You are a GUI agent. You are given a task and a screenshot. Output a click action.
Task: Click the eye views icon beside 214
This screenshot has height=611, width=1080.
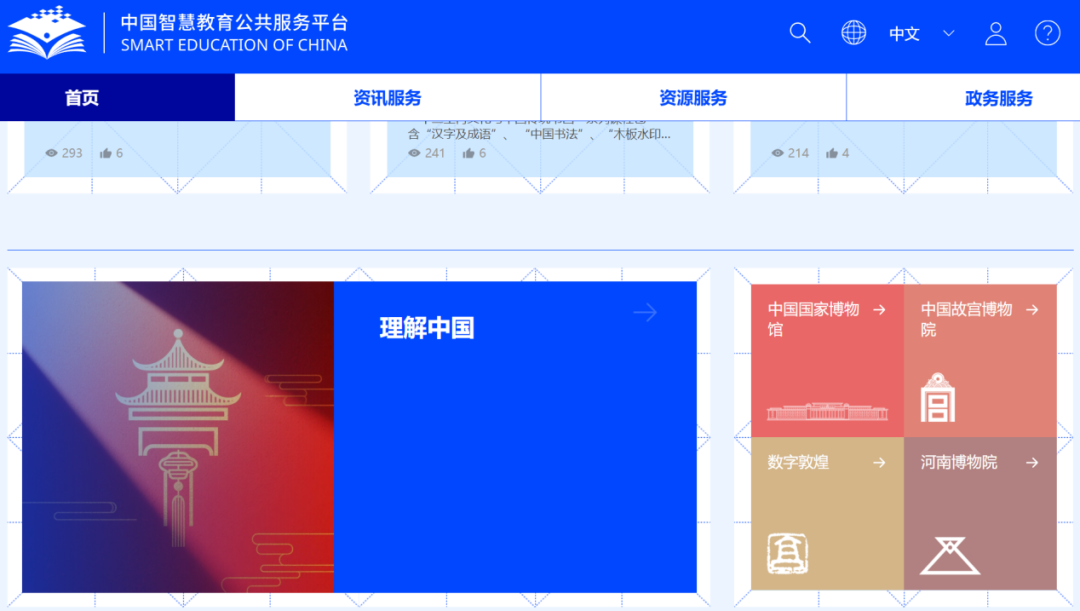pos(778,153)
